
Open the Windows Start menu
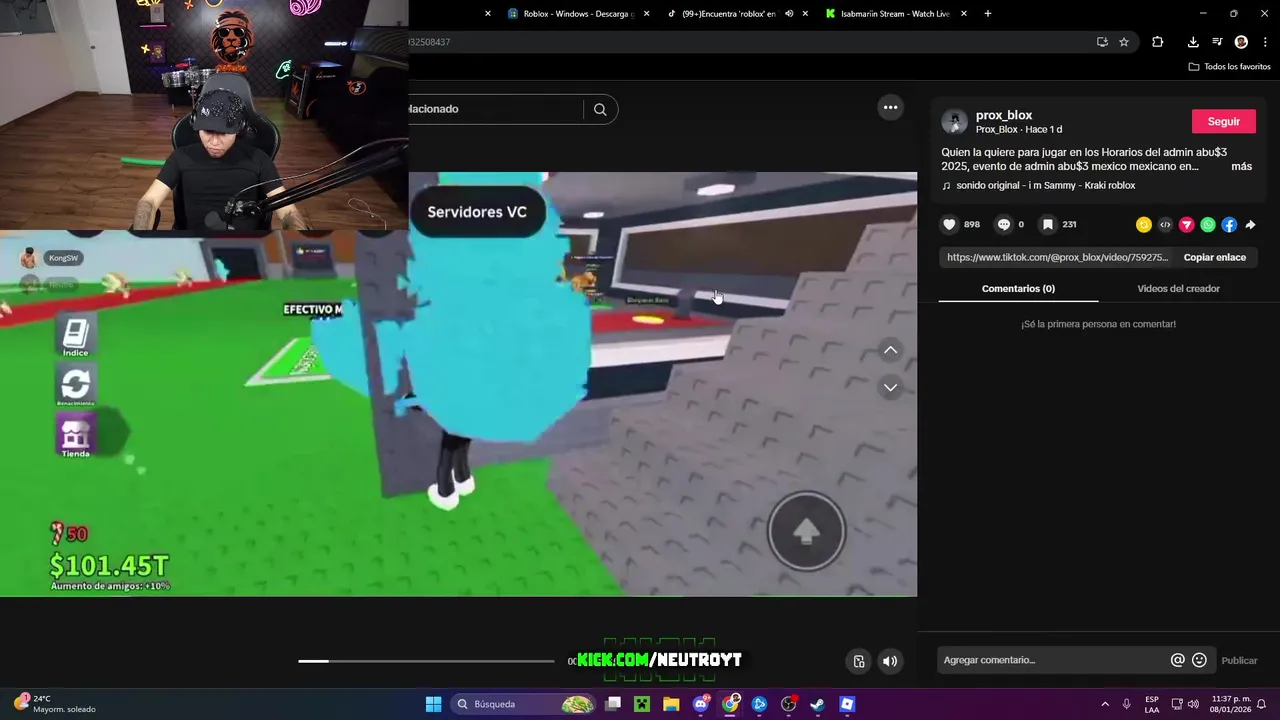point(433,704)
